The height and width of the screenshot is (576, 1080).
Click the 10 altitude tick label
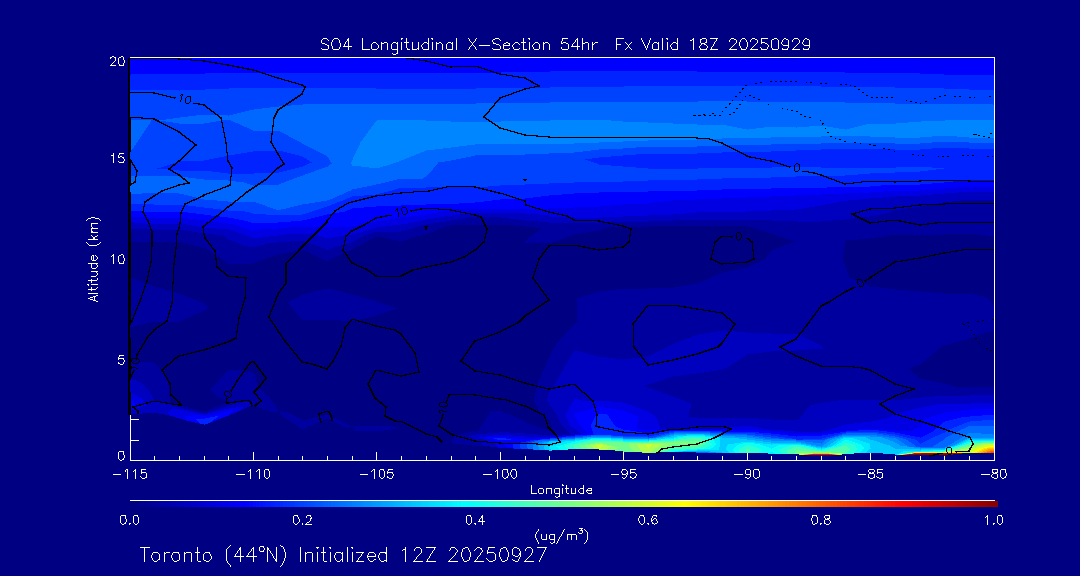[118, 258]
